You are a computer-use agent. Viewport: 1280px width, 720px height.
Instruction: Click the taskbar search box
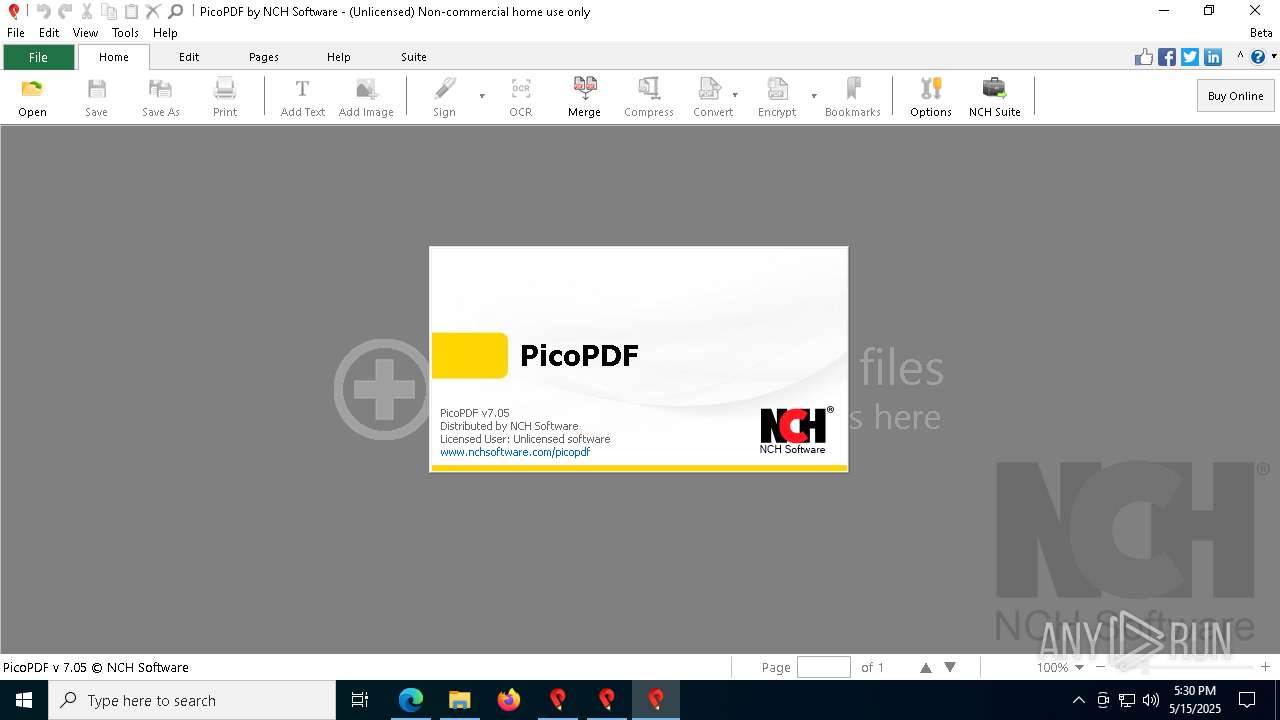(x=192, y=700)
